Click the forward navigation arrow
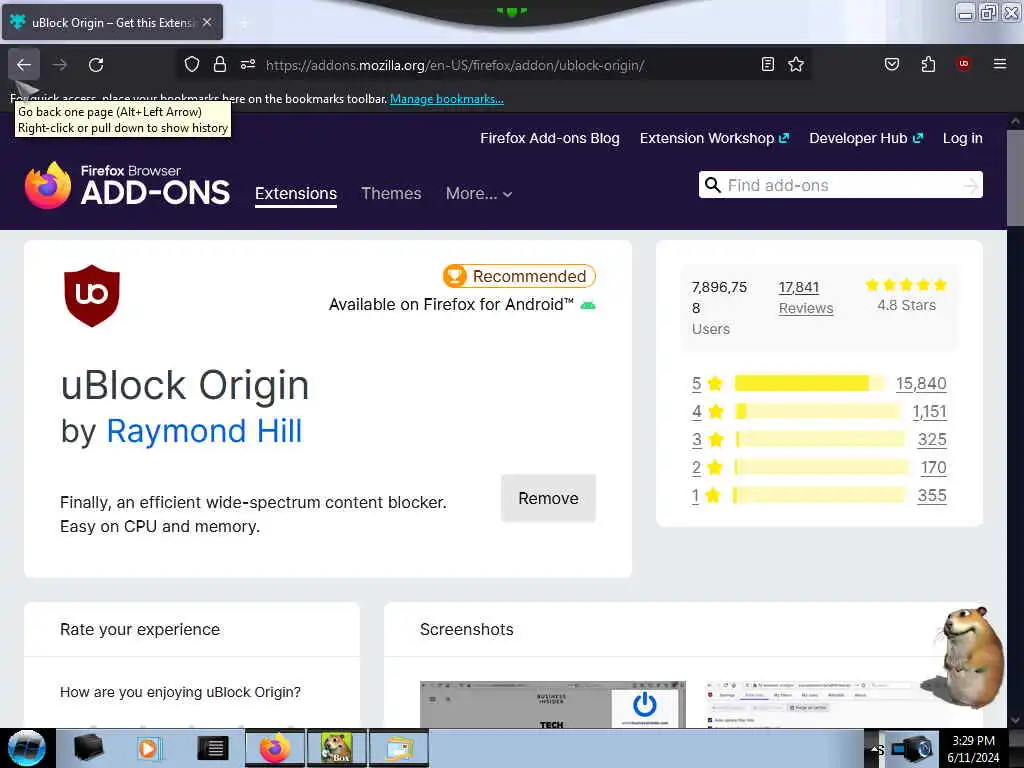 pos(60,65)
